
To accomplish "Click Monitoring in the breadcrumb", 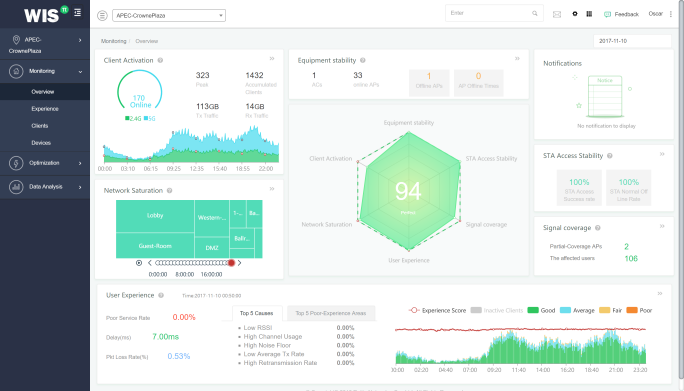I will tap(113, 41).
